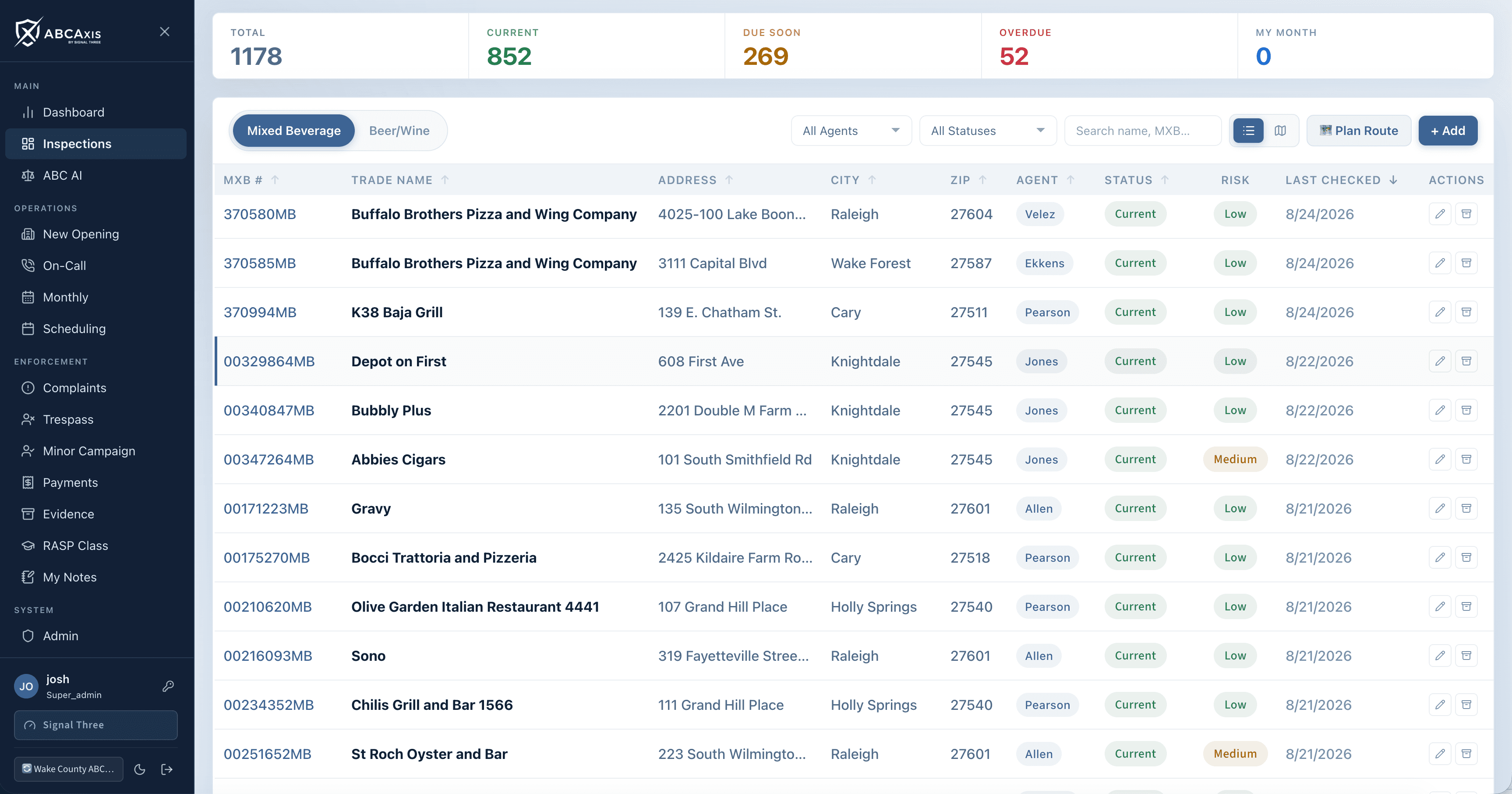Click the Minor Campaign icon
Screen dimensions: 1512x794
coord(28,451)
